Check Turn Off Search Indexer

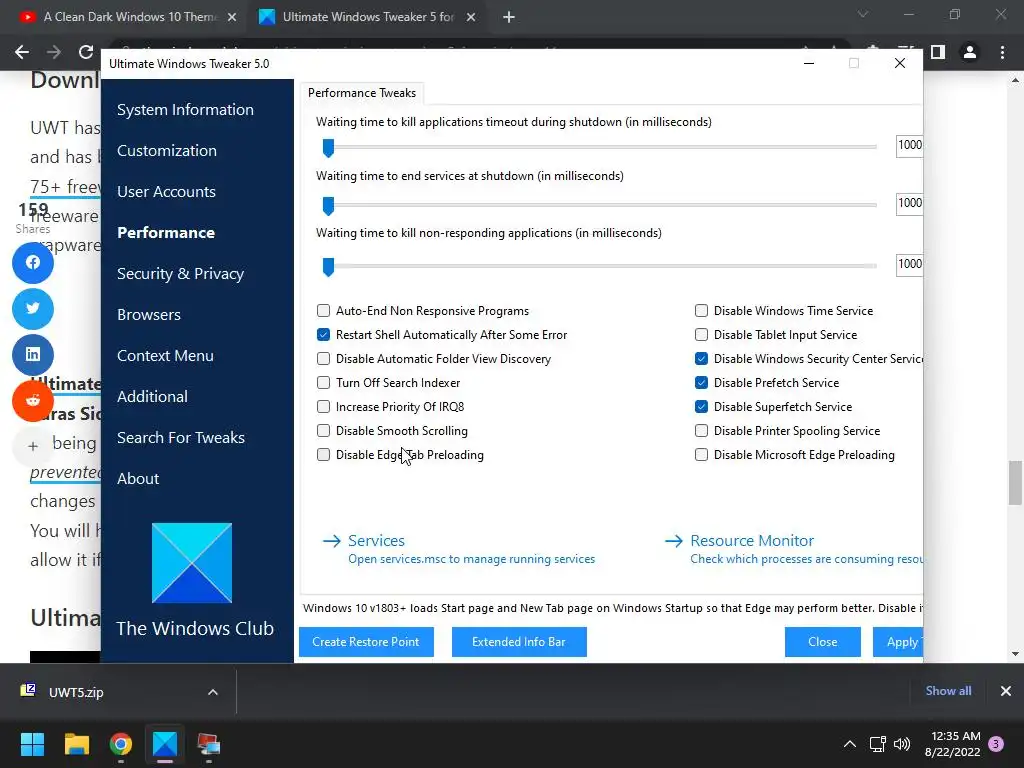pyautogui.click(x=323, y=383)
